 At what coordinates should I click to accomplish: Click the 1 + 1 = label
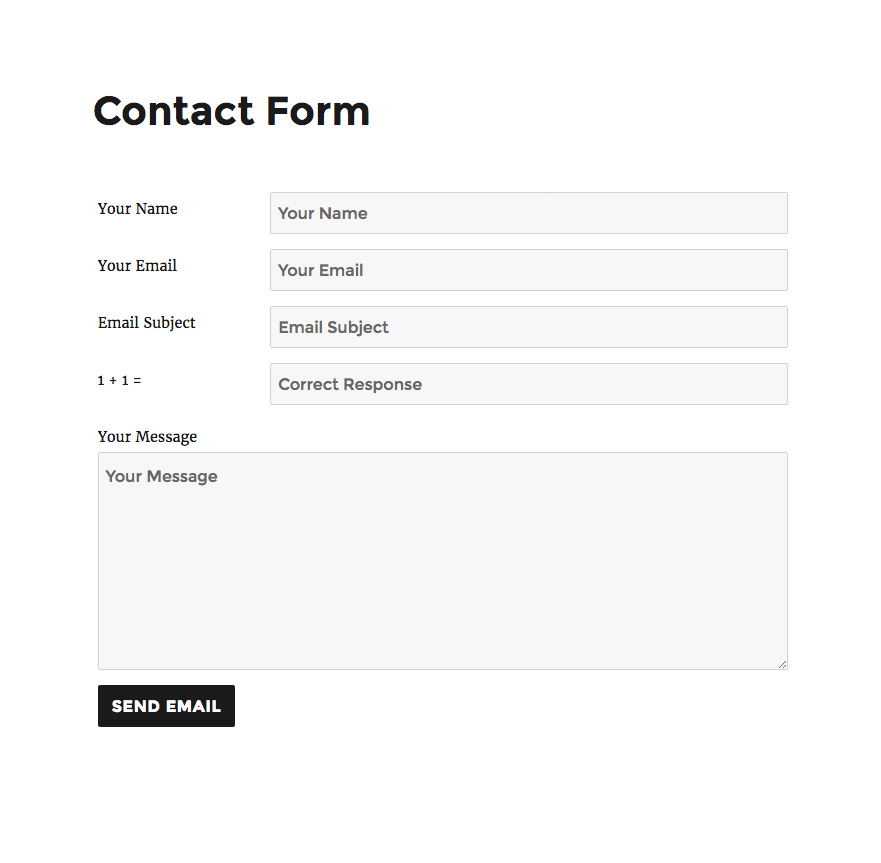[119, 380]
